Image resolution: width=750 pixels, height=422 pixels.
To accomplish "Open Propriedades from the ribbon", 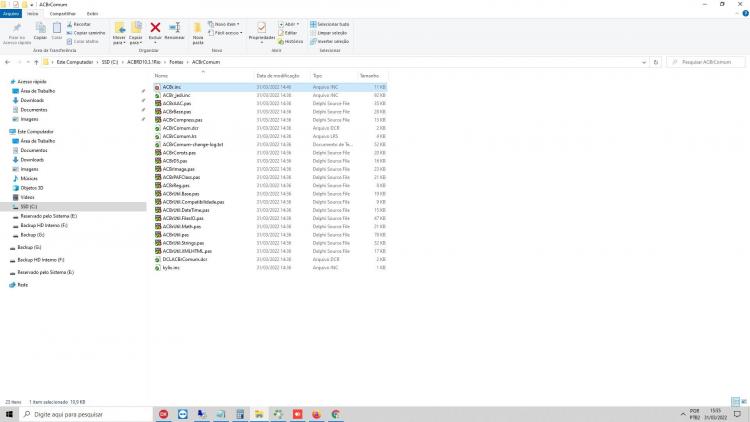I will tap(262, 32).
